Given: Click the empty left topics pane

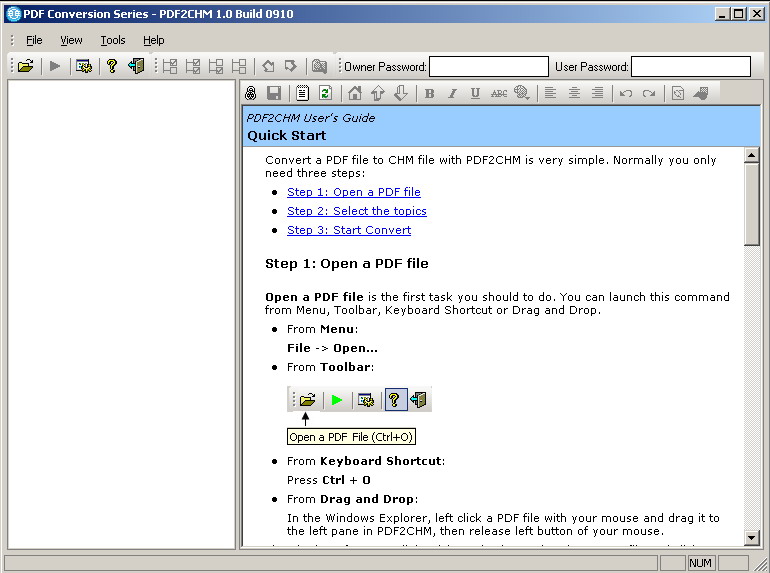Looking at the screenshot, I should click(x=121, y=314).
